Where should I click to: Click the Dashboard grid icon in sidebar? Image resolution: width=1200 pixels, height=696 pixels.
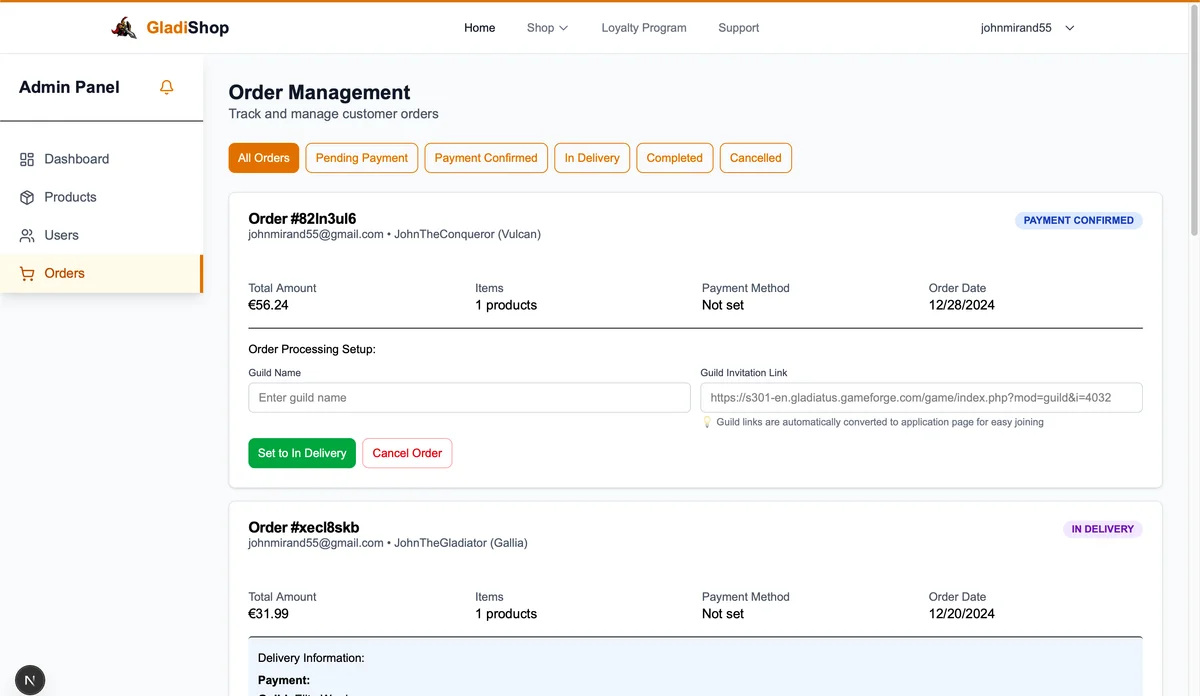click(27, 159)
